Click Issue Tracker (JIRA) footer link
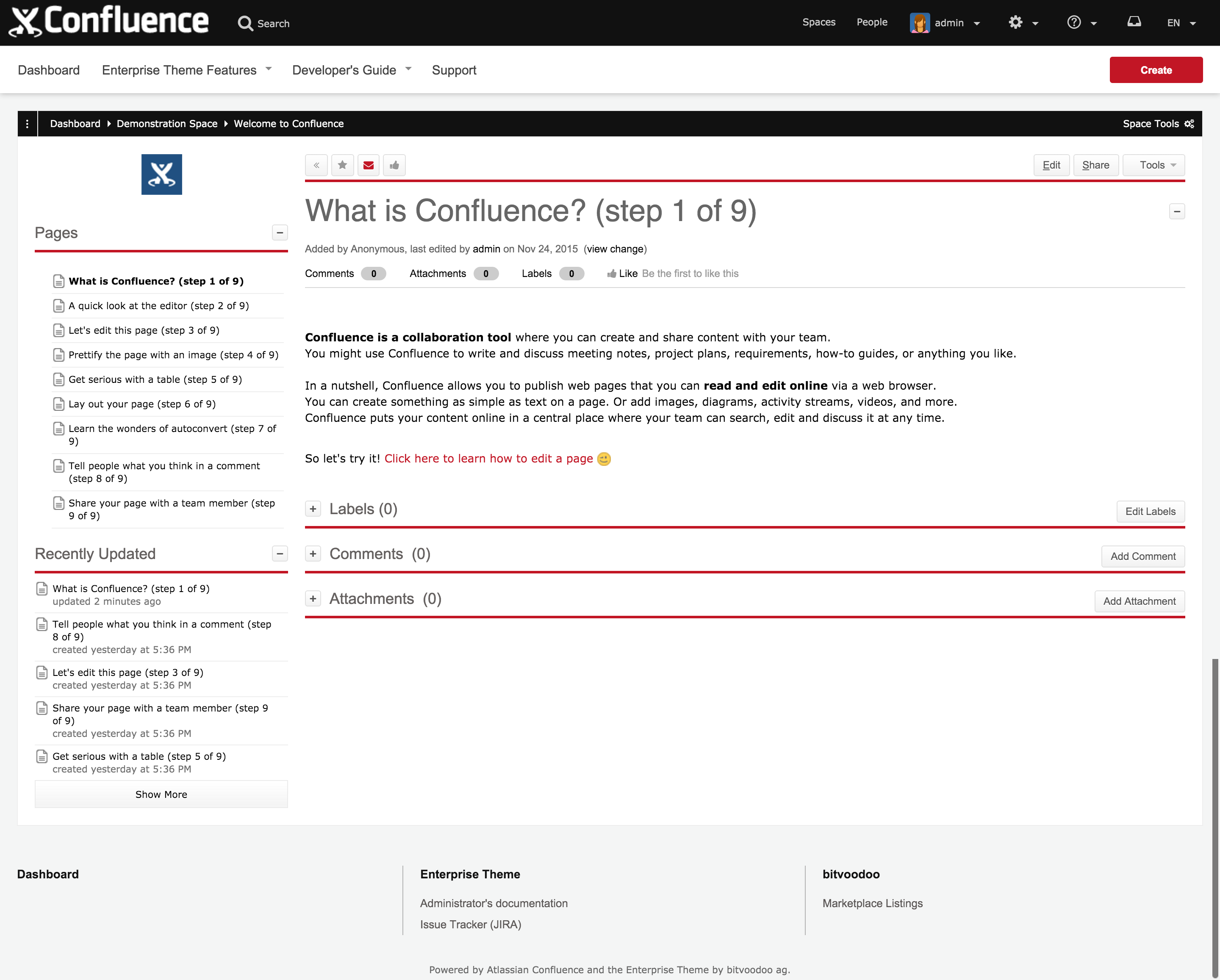This screenshot has width=1220, height=980. coord(470,925)
